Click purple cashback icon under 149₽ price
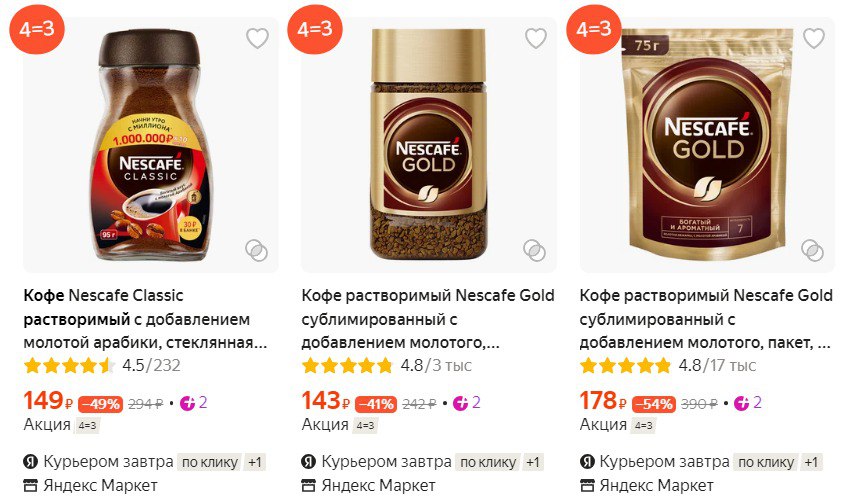The width and height of the screenshot is (848, 501). click(x=183, y=403)
